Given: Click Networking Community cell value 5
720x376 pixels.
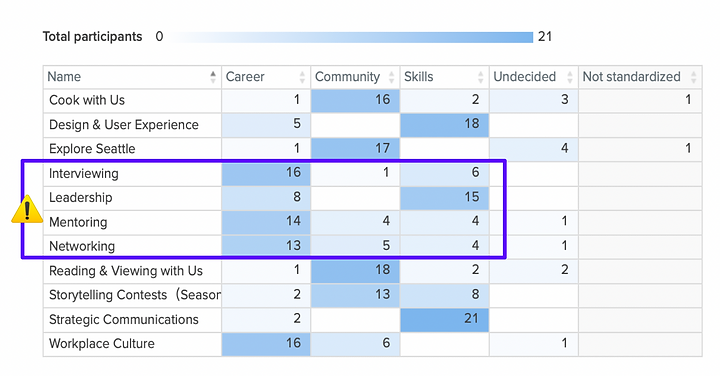Looking at the screenshot, I should click(x=355, y=246).
